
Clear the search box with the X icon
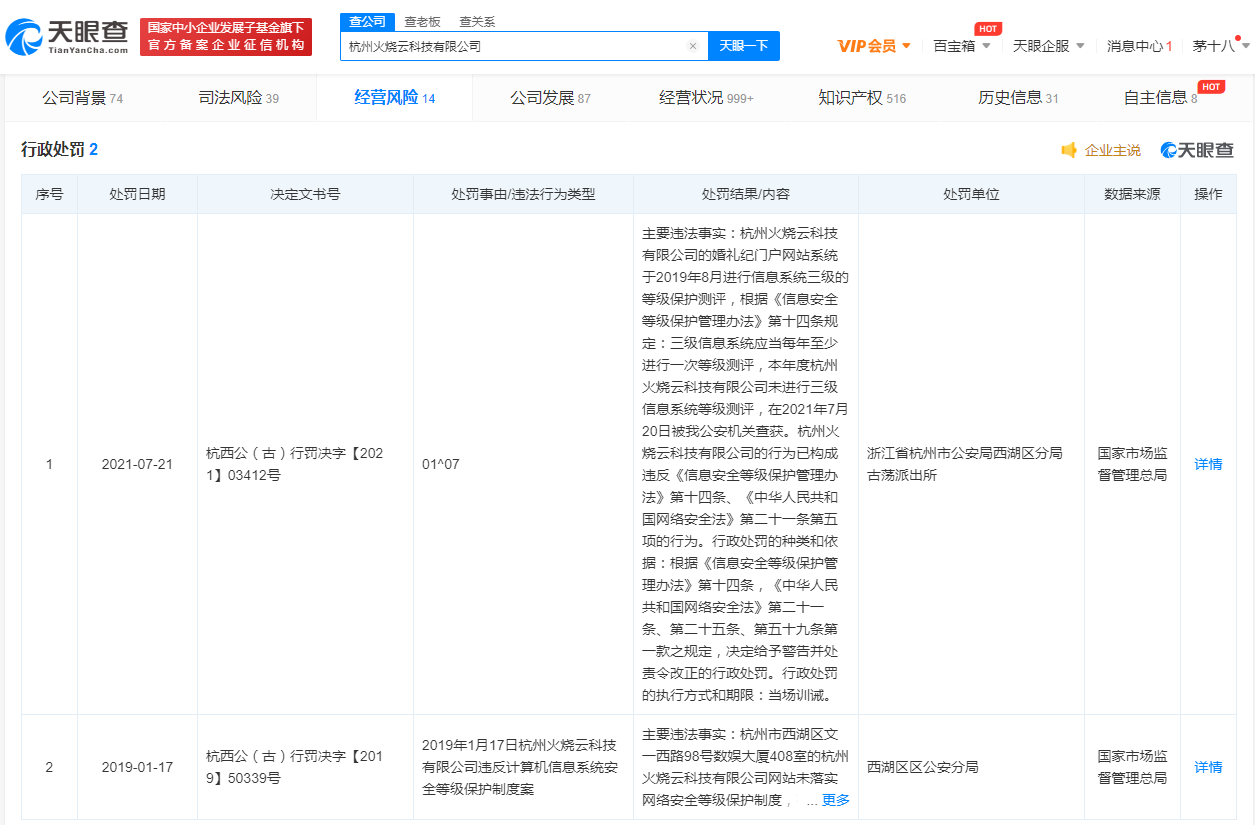[692, 46]
